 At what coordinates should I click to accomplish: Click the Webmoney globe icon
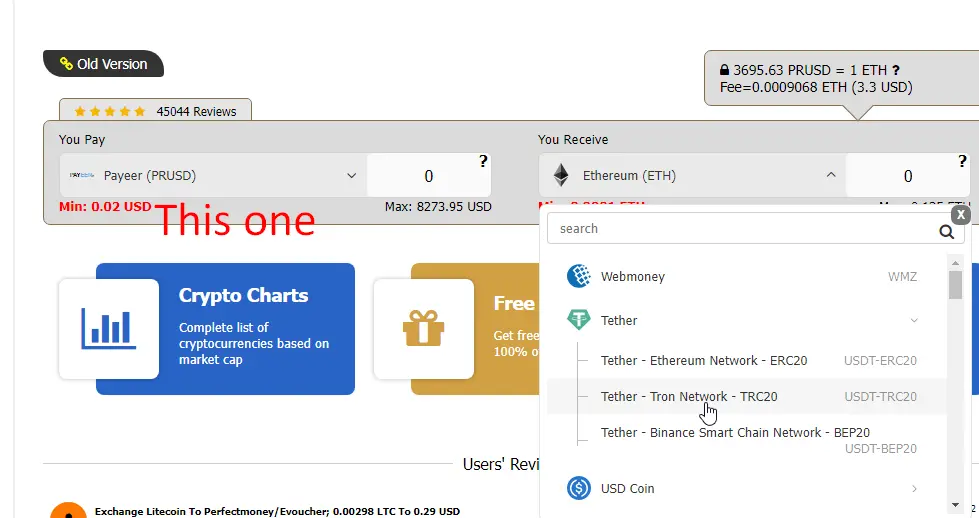pyautogui.click(x=579, y=276)
